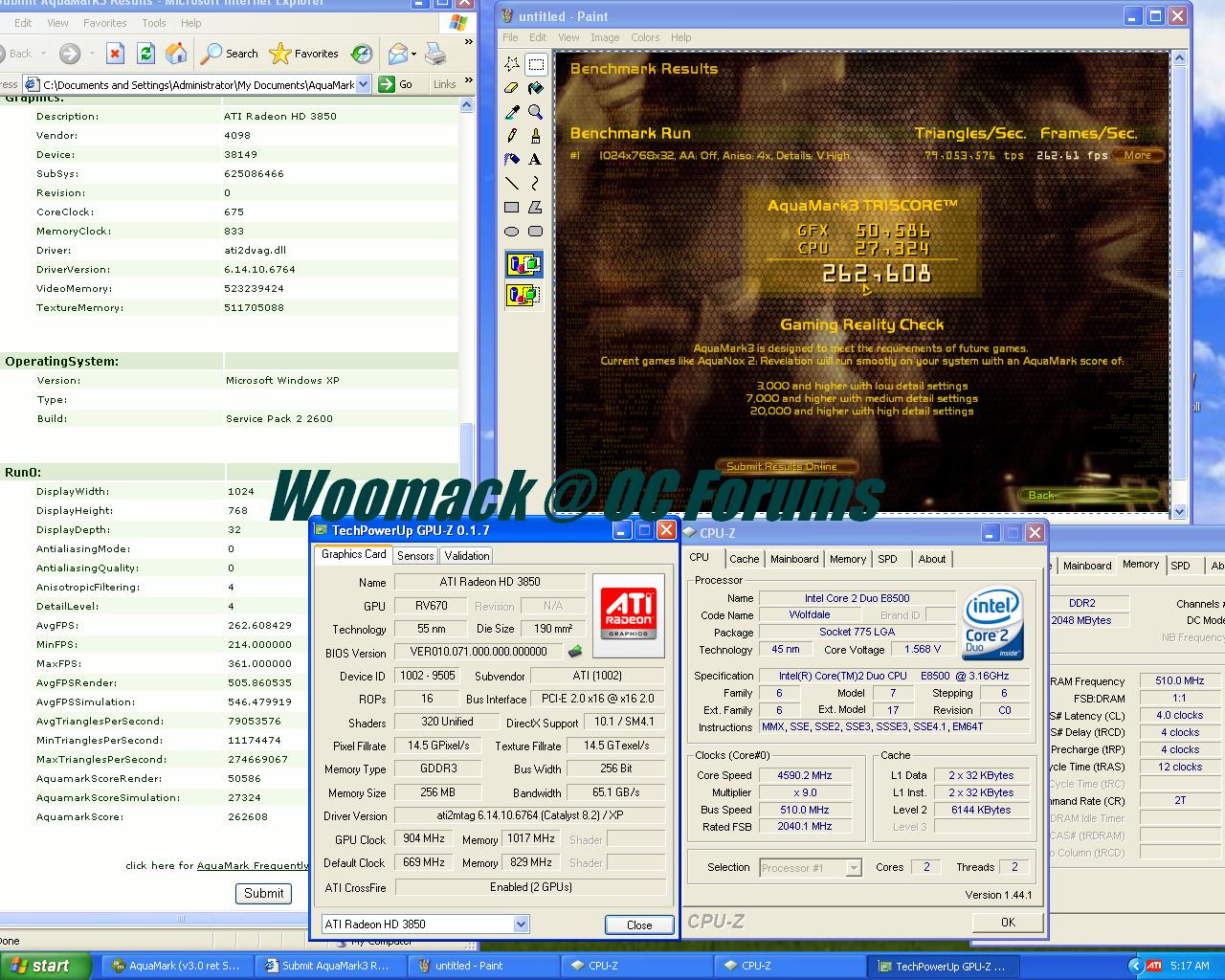
Task: Select the rectangular Select tool in Paint
Action: click(x=536, y=64)
